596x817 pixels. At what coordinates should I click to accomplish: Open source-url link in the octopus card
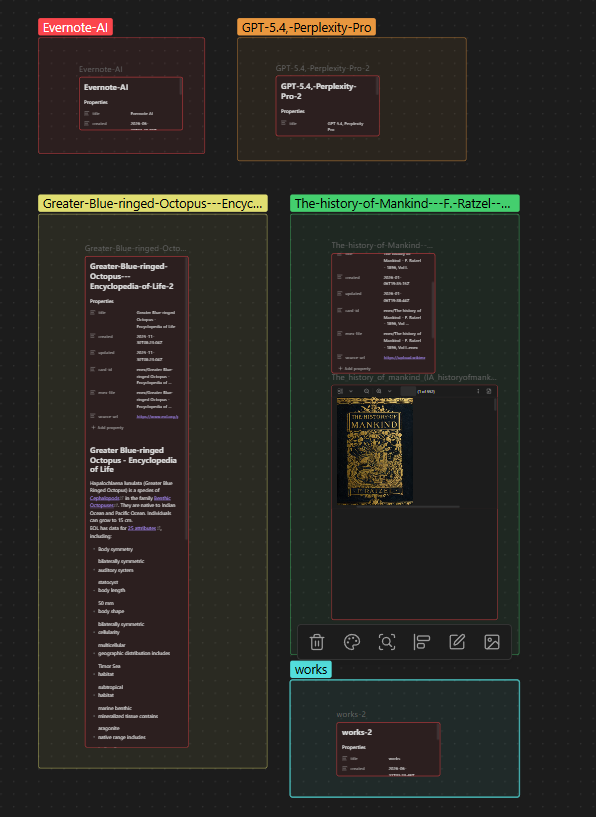click(157, 417)
